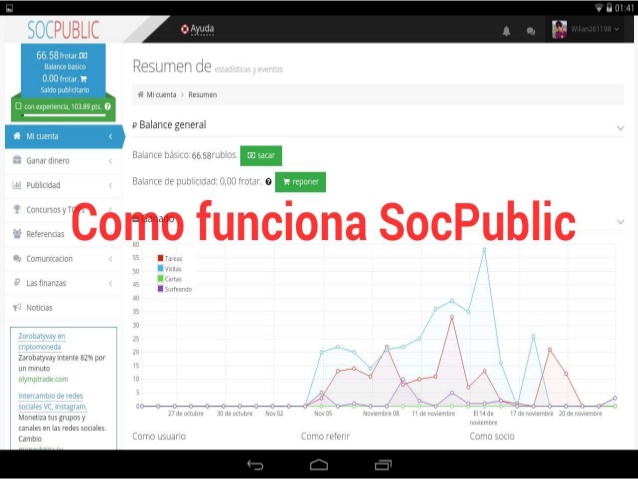
Task: Open Noticias from the sidebar
Action: [x=39, y=308]
